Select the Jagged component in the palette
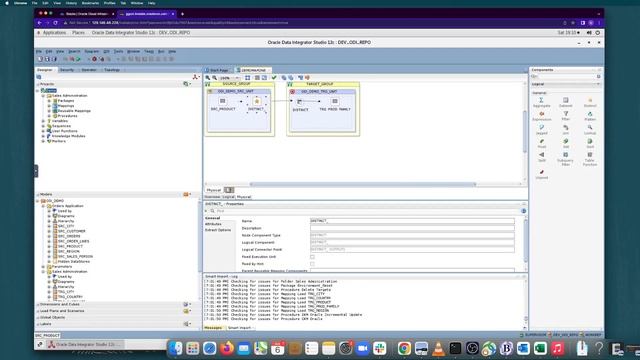Image resolution: width=640 pixels, height=360 pixels. pos(542,130)
